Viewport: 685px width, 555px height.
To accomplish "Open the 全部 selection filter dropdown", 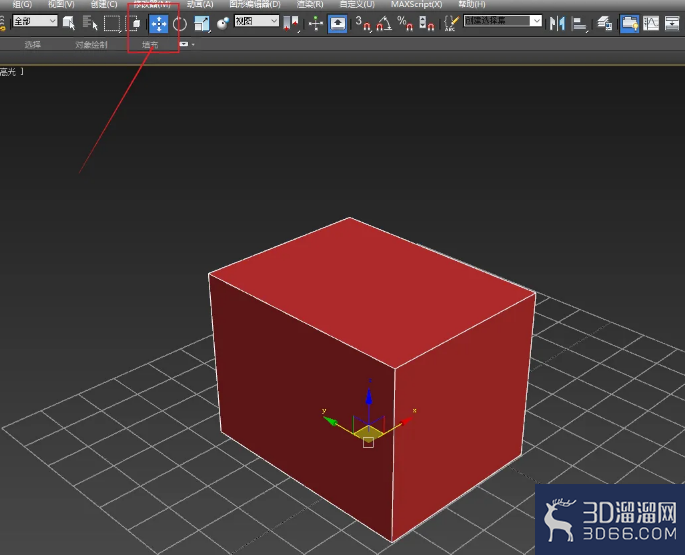I will coord(35,21).
